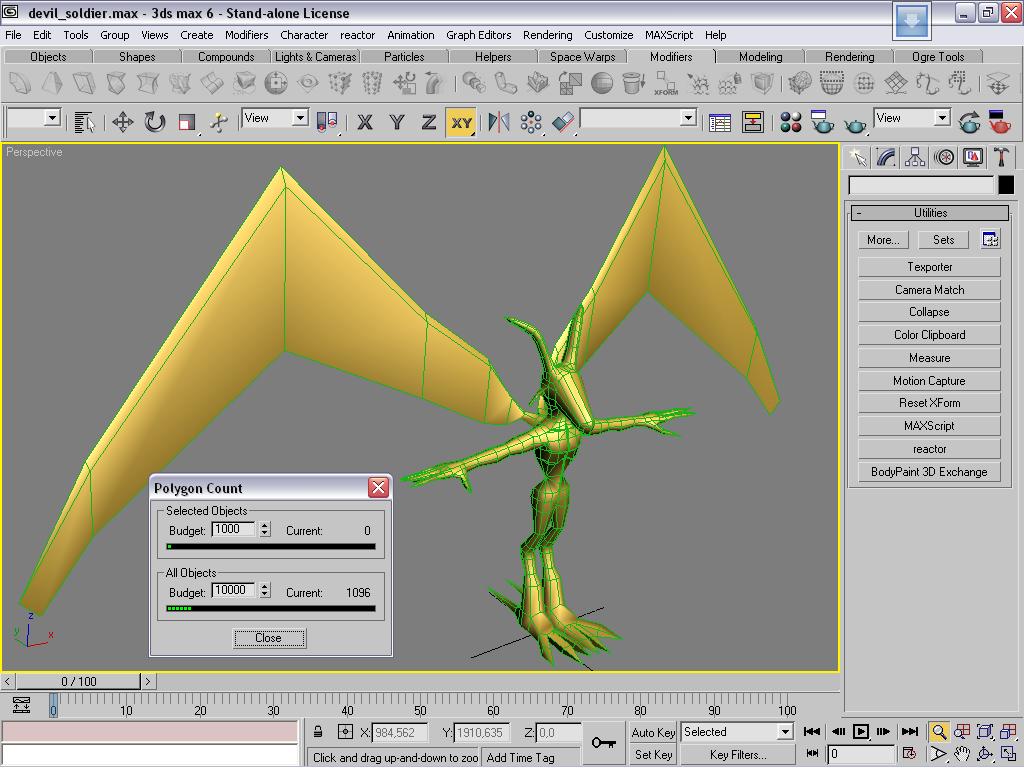Viewport: 1024px width, 768px height.
Task: Click the Pan hand viewport tool
Action: coord(961,754)
